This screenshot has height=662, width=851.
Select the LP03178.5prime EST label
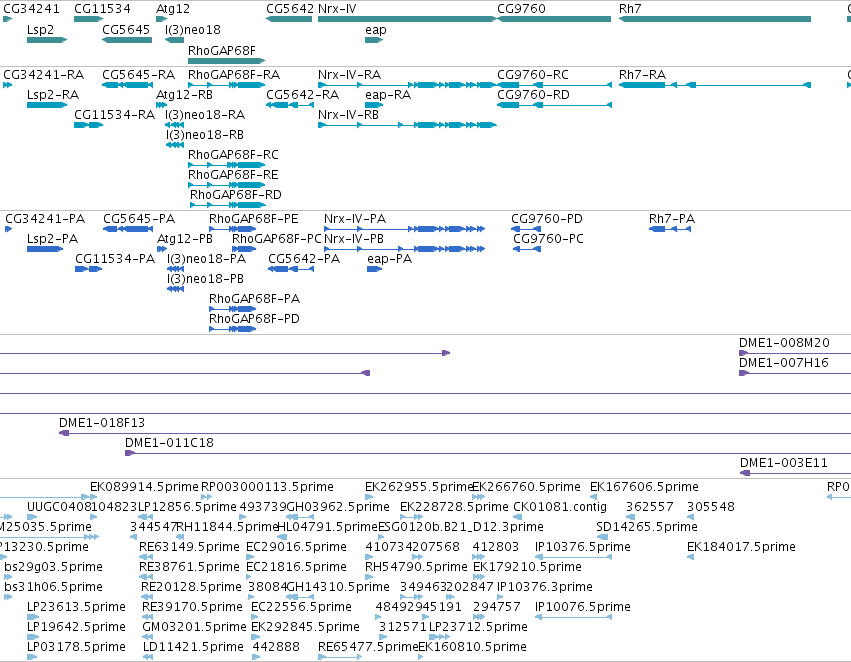coord(77,647)
